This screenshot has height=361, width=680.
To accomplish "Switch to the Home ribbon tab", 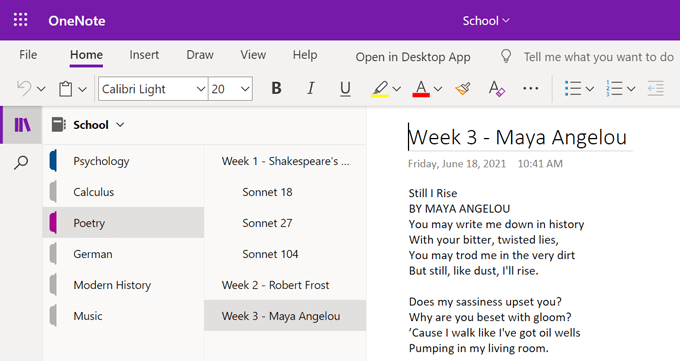I will click(x=86, y=55).
